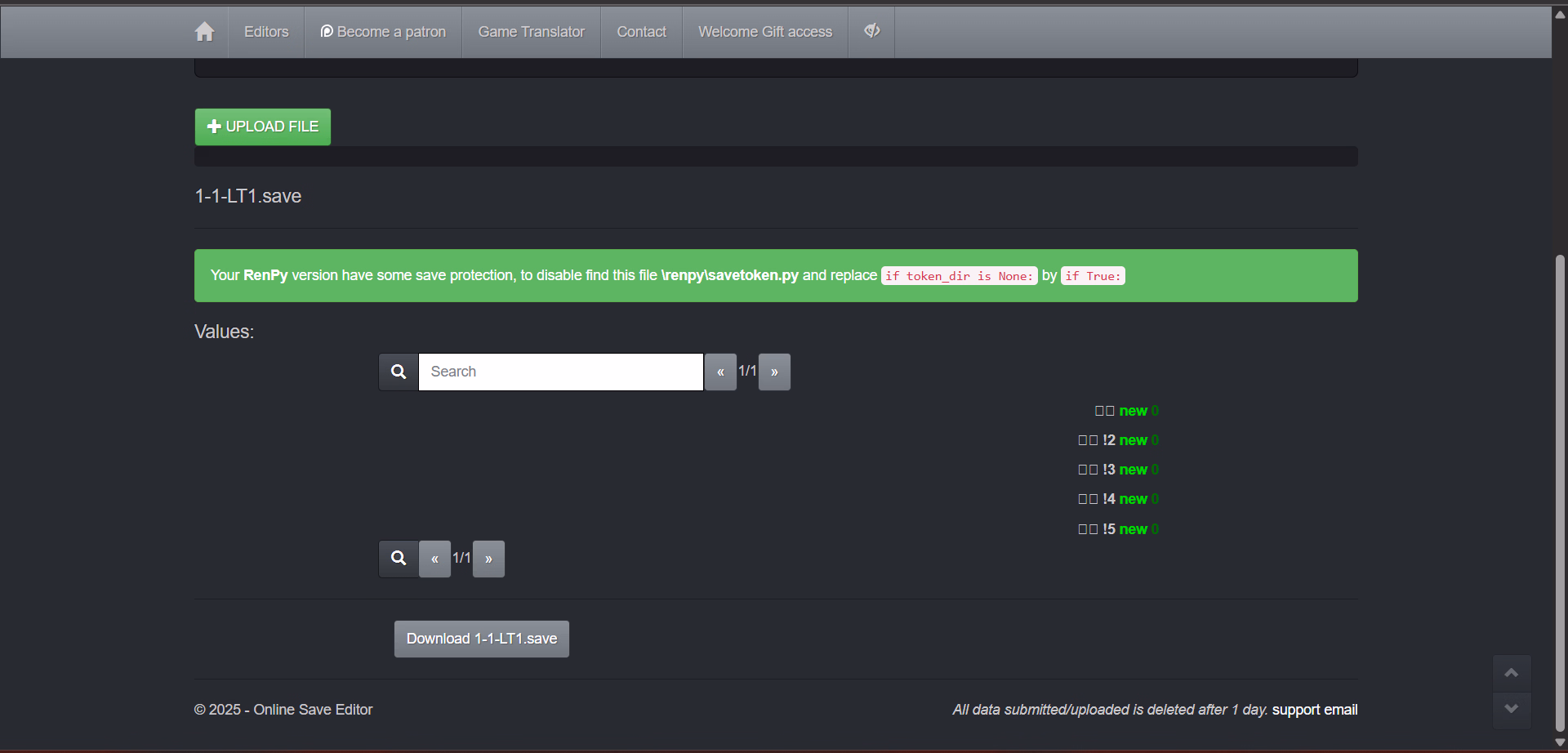Go to previous page in bottom pagination

[434, 559]
